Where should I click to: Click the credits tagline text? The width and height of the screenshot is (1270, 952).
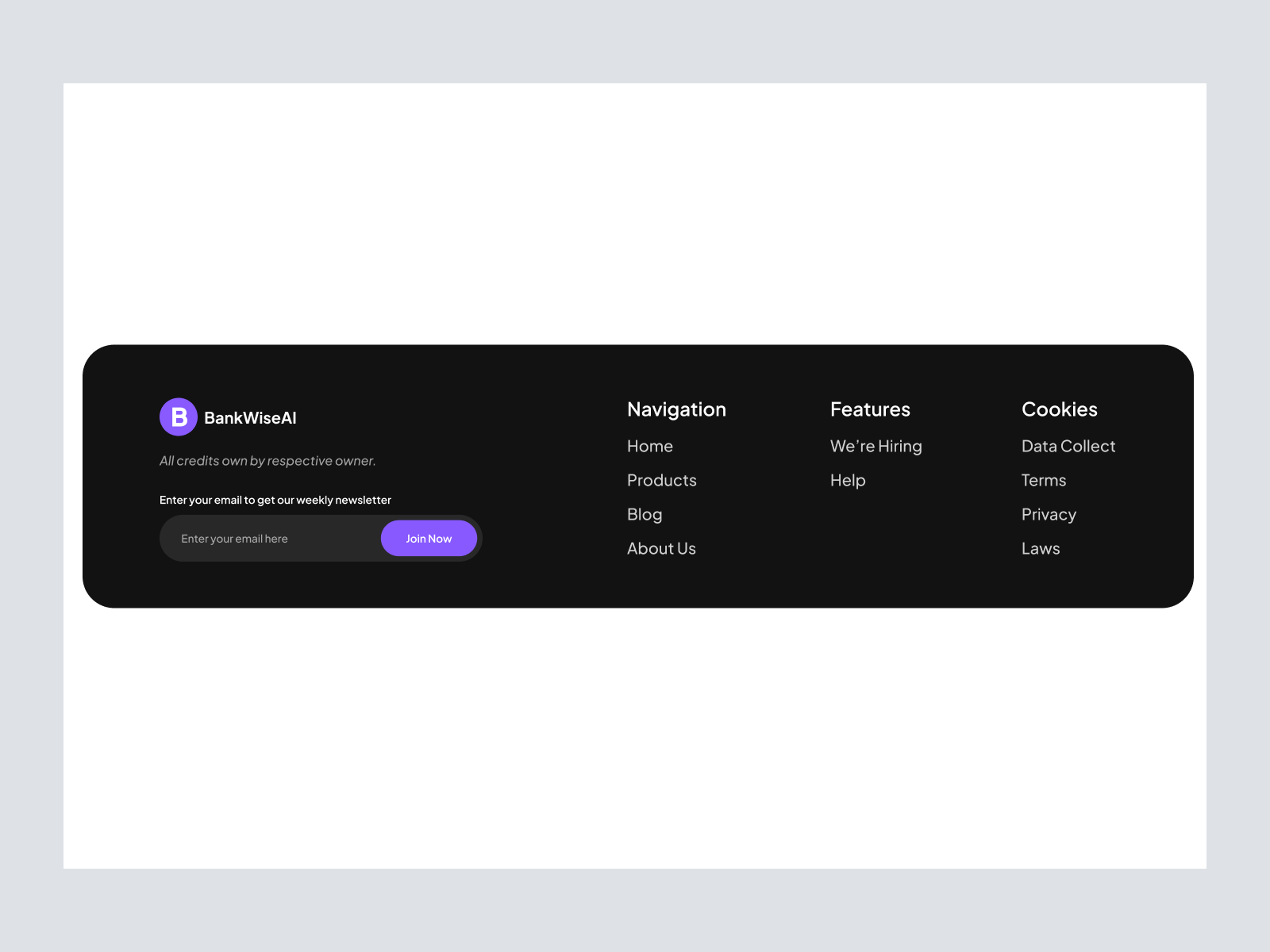click(x=267, y=461)
